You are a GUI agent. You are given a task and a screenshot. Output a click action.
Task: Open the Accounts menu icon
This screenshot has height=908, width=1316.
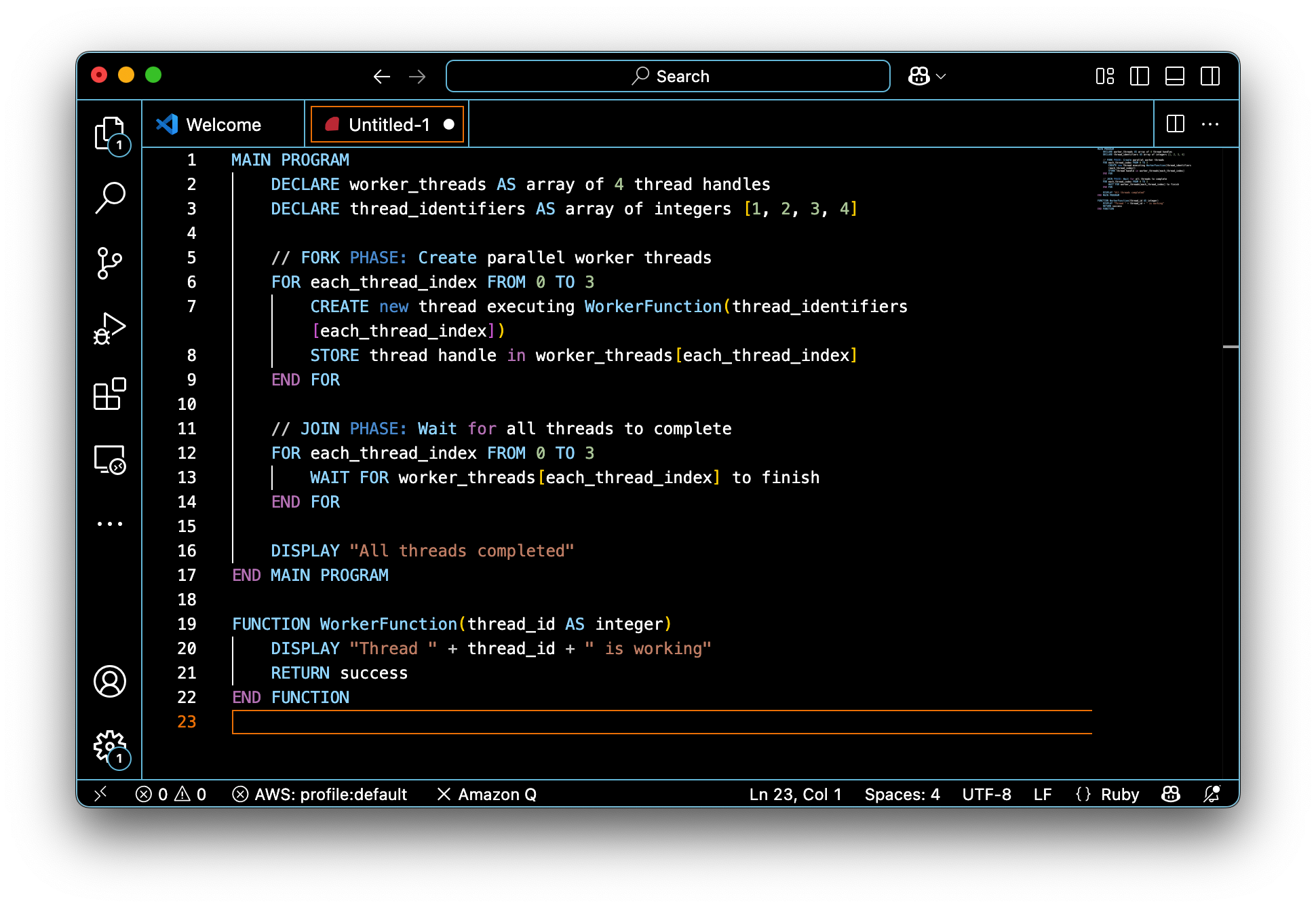pos(109,681)
